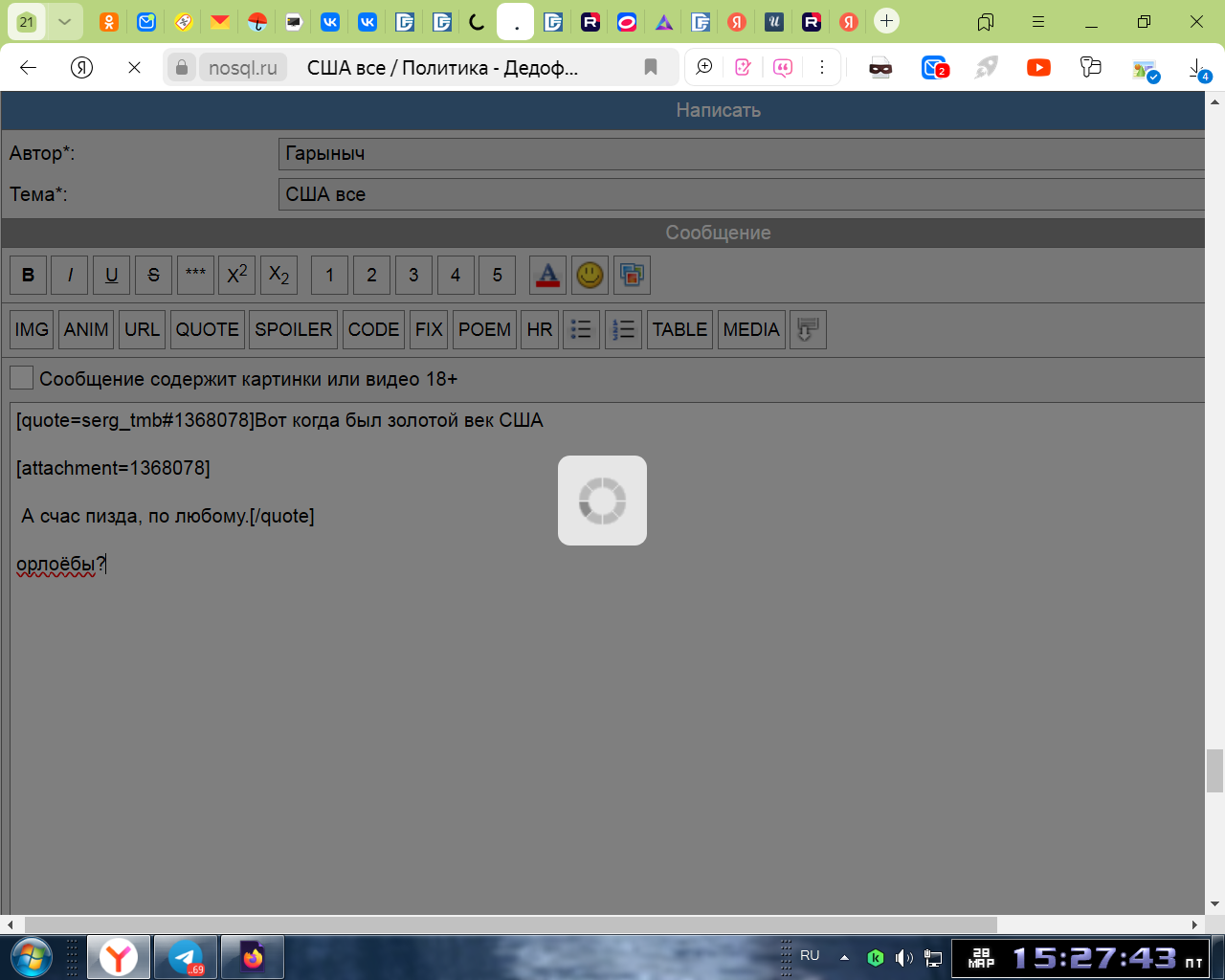Open the browser hamburger menu
The height and width of the screenshot is (980, 1225).
1038,22
